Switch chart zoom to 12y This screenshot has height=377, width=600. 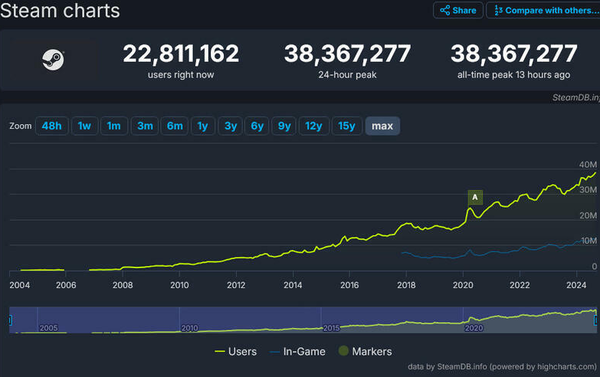point(313,126)
